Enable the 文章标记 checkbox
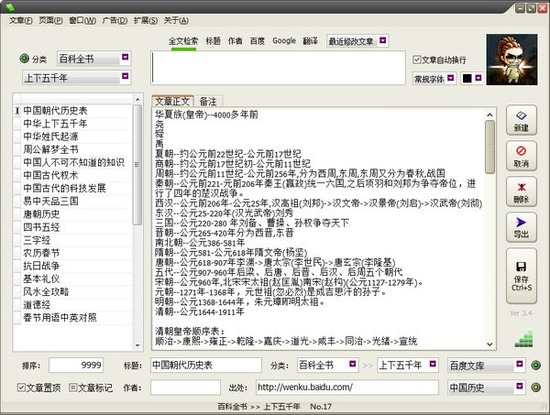The width and height of the screenshot is (550, 415). [73, 387]
